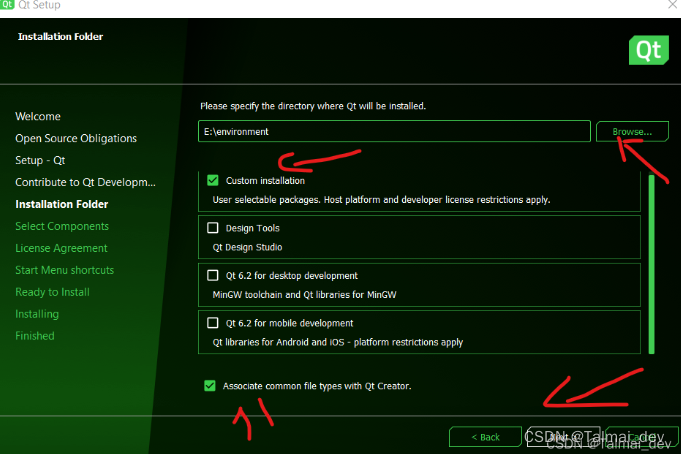Click License Agreement in sidebar
The image size is (681, 454).
[x=61, y=248]
